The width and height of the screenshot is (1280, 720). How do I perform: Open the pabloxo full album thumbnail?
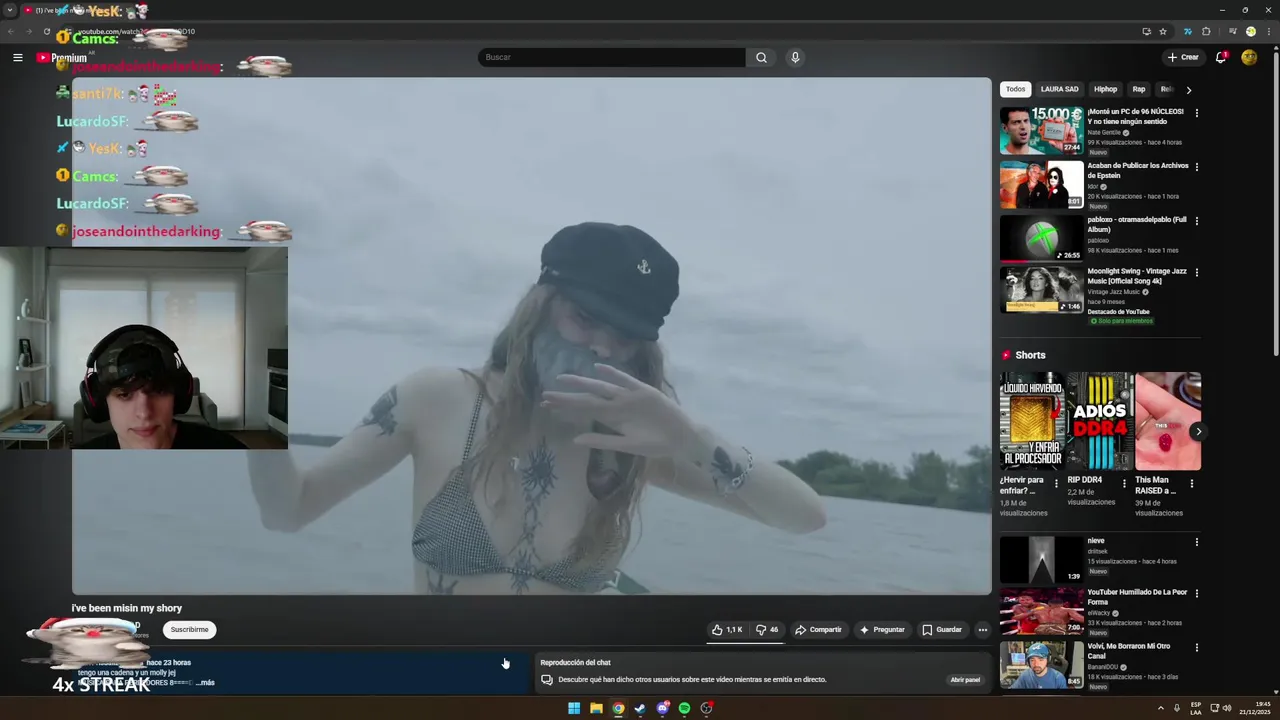click(1041, 238)
